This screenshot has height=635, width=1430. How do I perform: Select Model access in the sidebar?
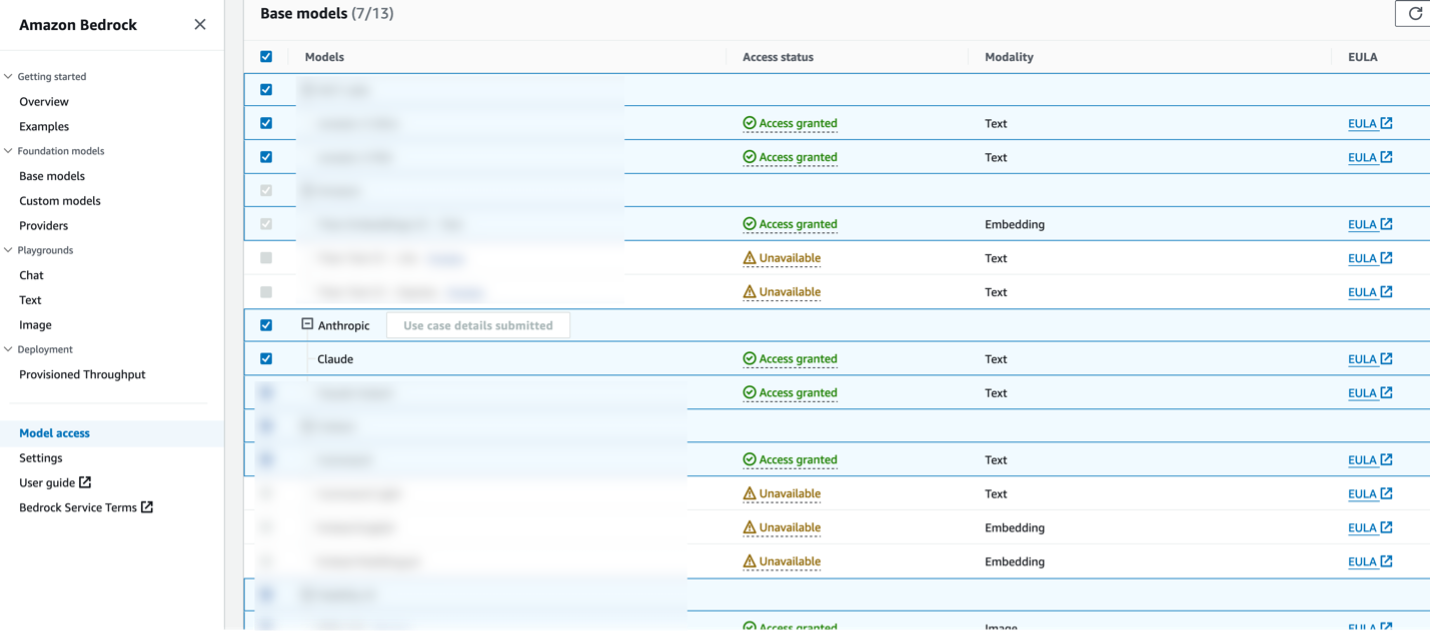click(54, 433)
